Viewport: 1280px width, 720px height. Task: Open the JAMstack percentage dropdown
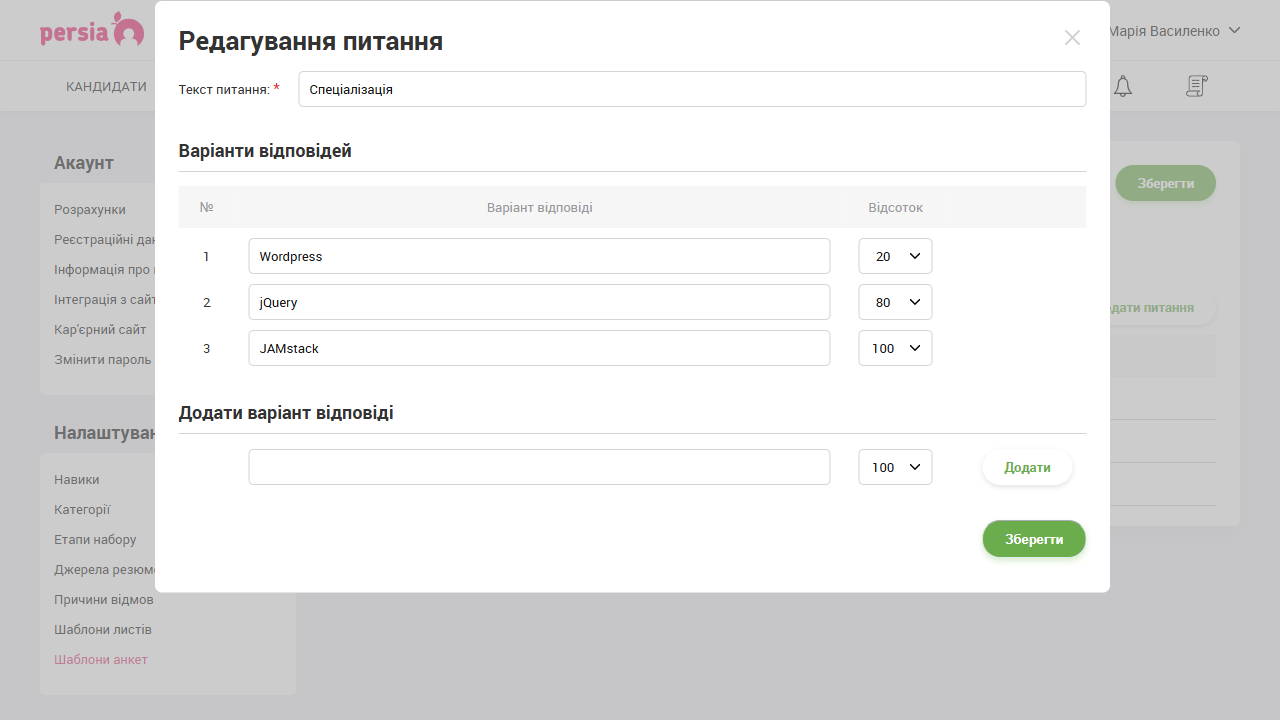click(x=895, y=347)
